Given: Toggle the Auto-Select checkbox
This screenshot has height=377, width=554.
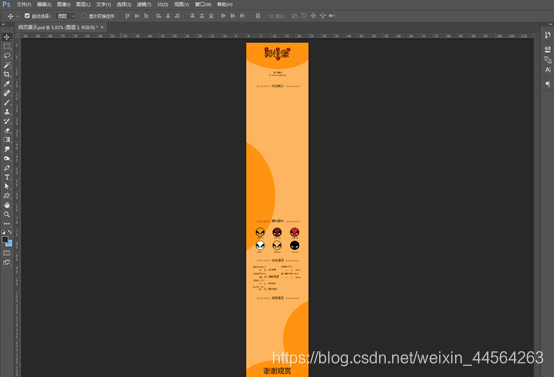Looking at the screenshot, I should coord(27,16).
